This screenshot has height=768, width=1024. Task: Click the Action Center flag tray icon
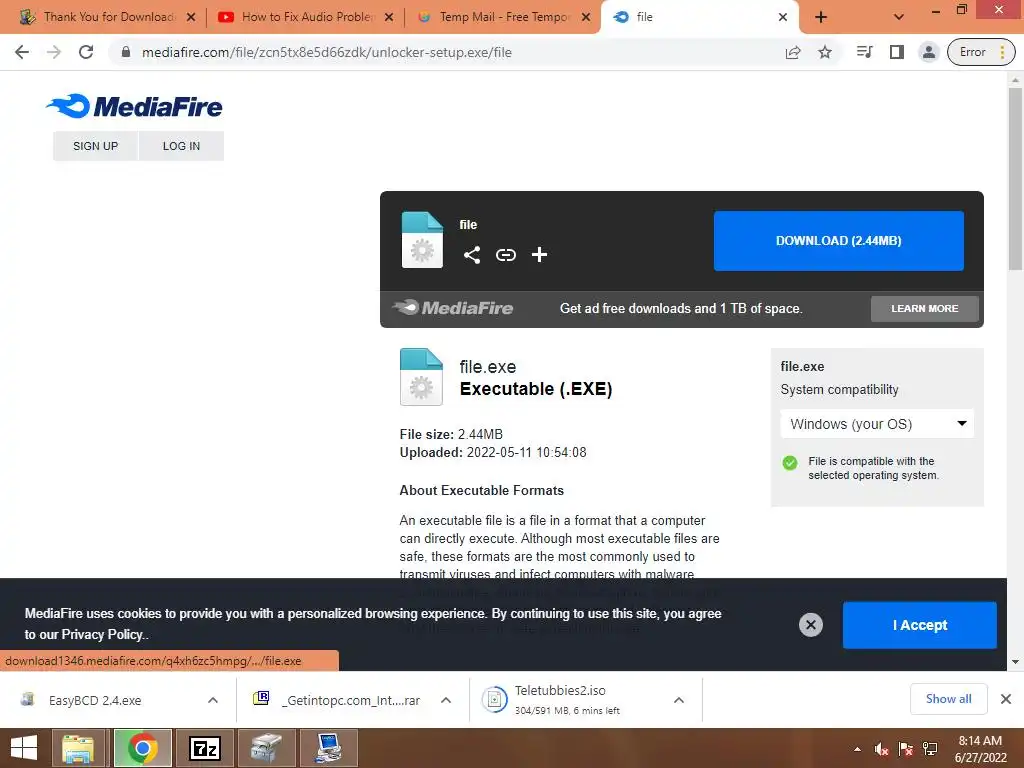[906, 749]
